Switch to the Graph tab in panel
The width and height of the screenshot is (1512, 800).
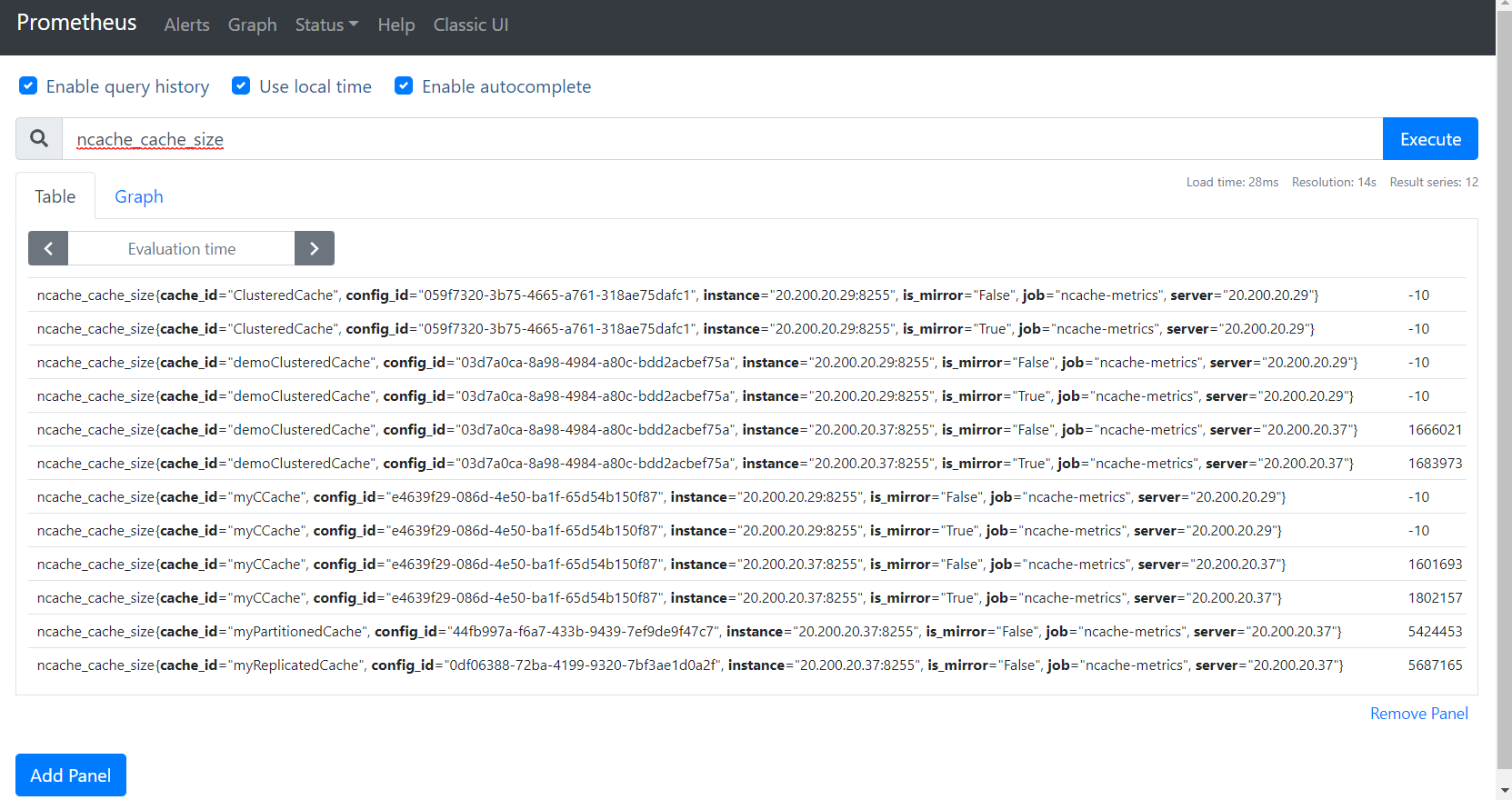(x=139, y=196)
